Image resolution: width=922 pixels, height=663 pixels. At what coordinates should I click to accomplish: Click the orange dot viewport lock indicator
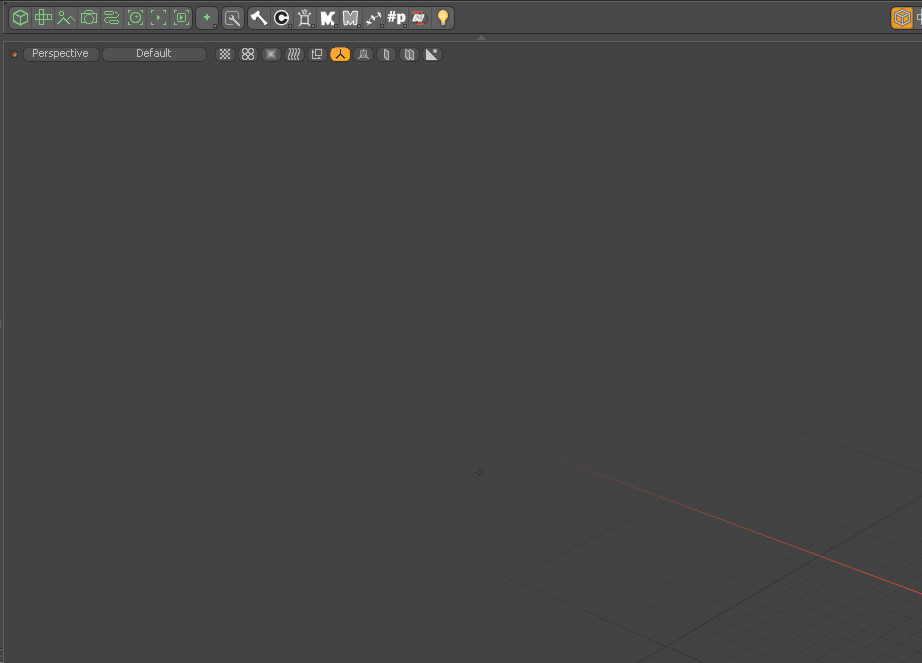click(x=14, y=54)
